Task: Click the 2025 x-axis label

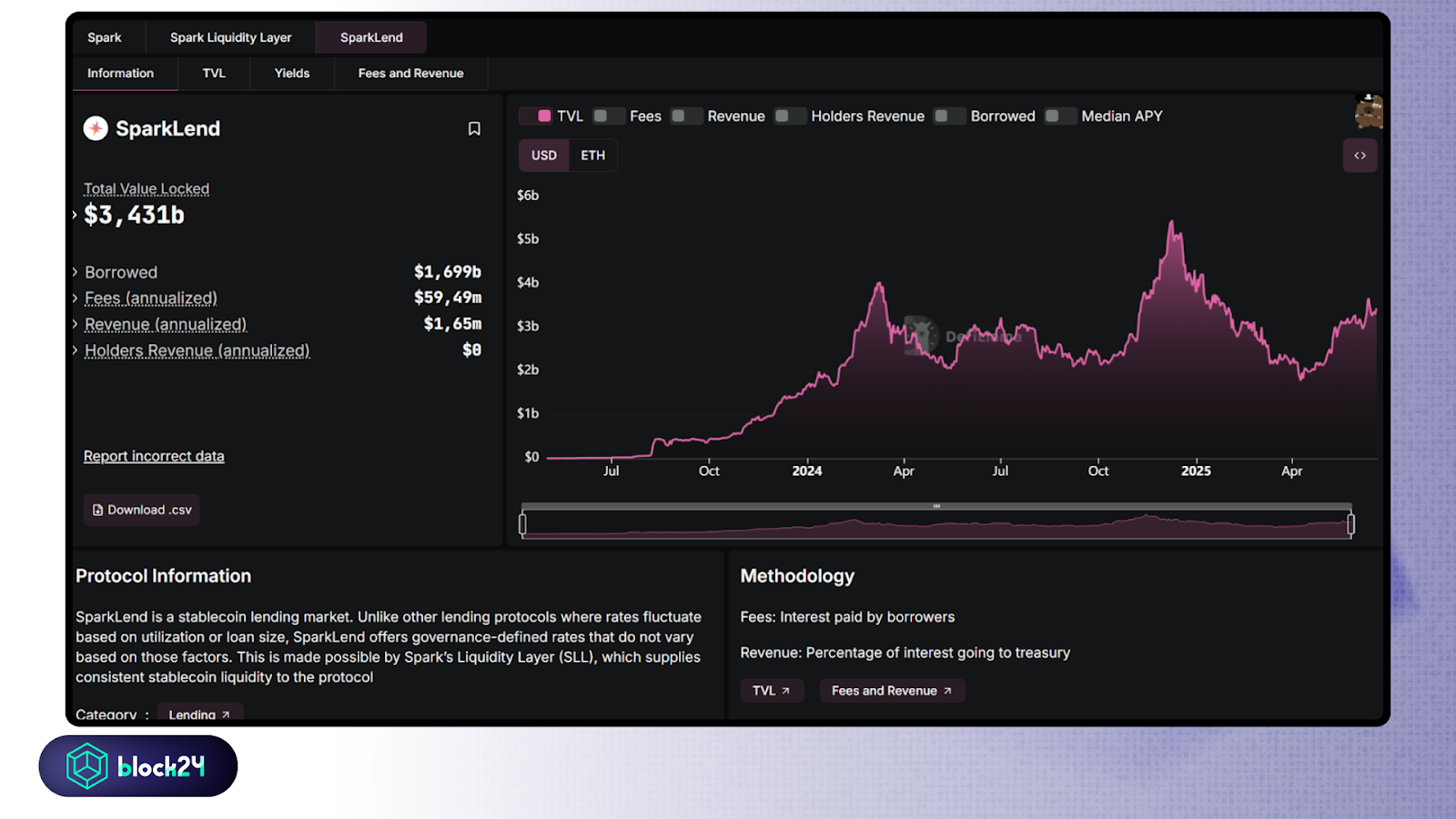Action: [1196, 470]
